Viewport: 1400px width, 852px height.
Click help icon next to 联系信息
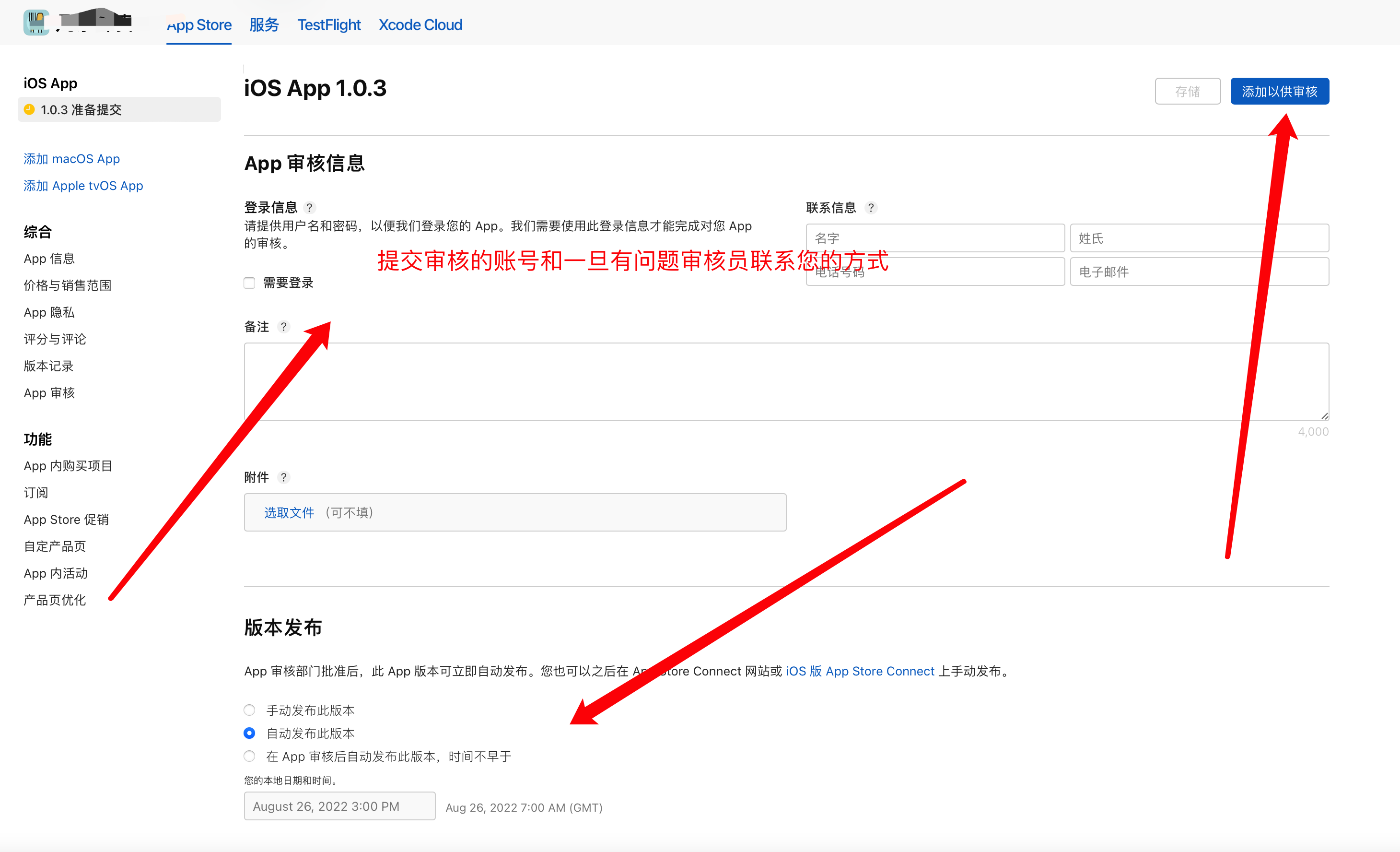871,207
